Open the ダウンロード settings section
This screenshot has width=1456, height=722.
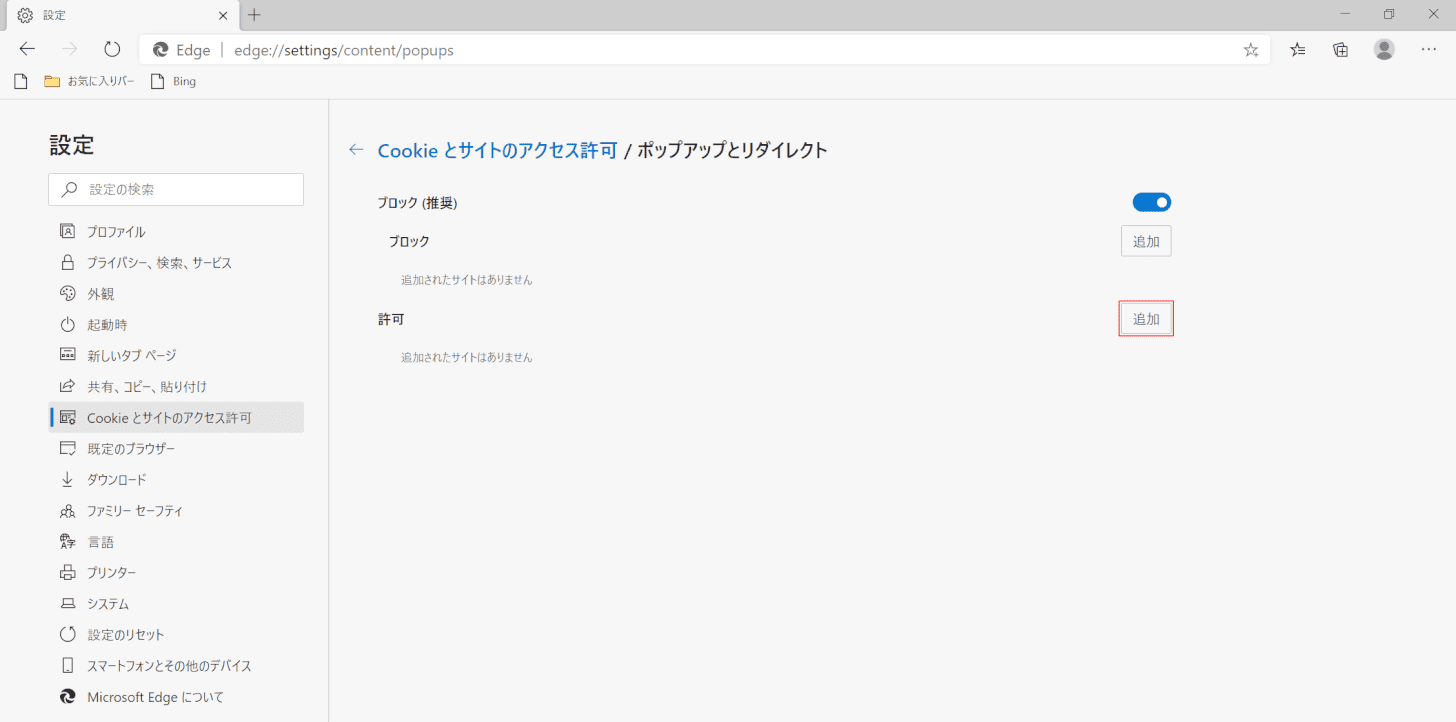[x=176, y=480]
